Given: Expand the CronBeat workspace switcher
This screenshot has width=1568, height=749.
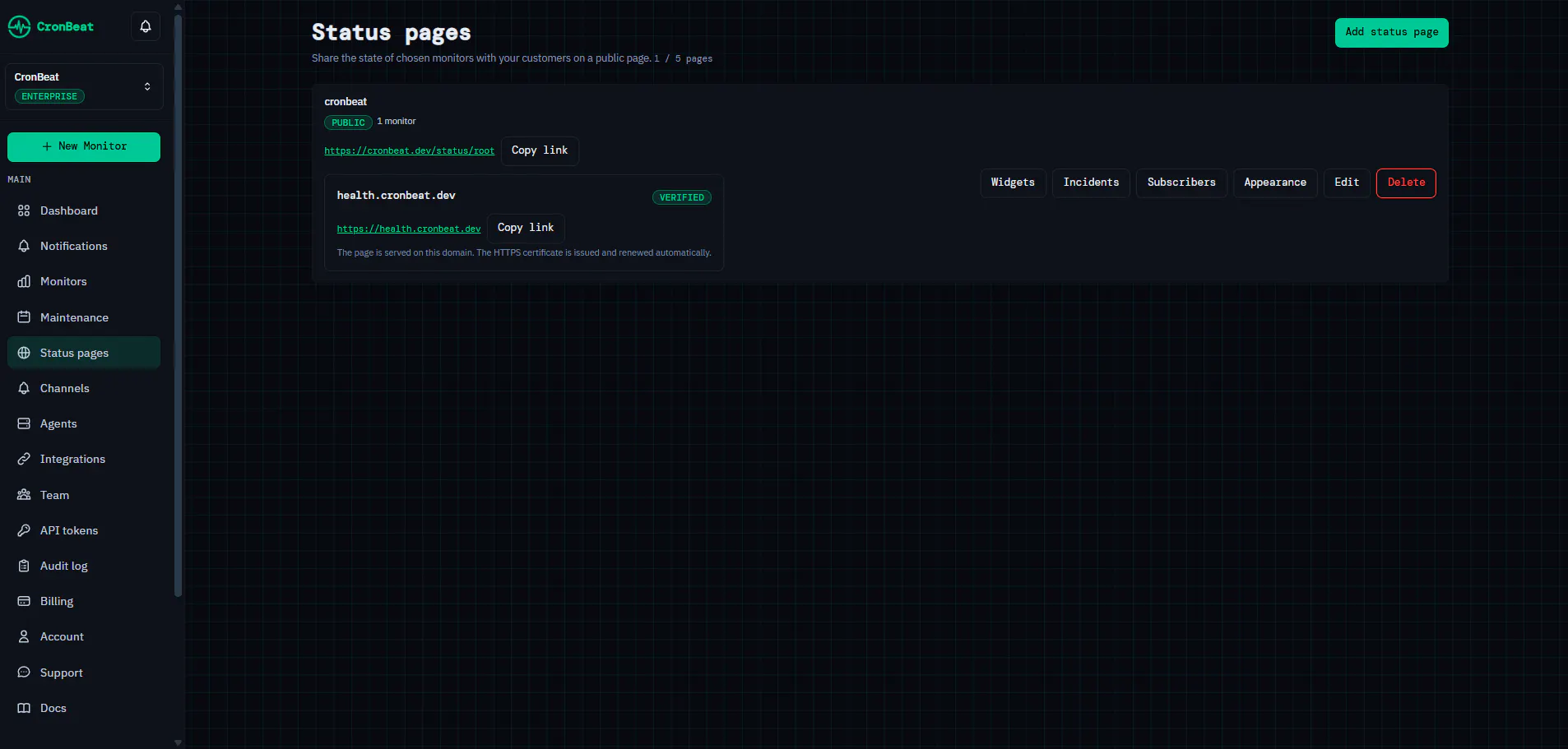Looking at the screenshot, I should tap(84, 86).
